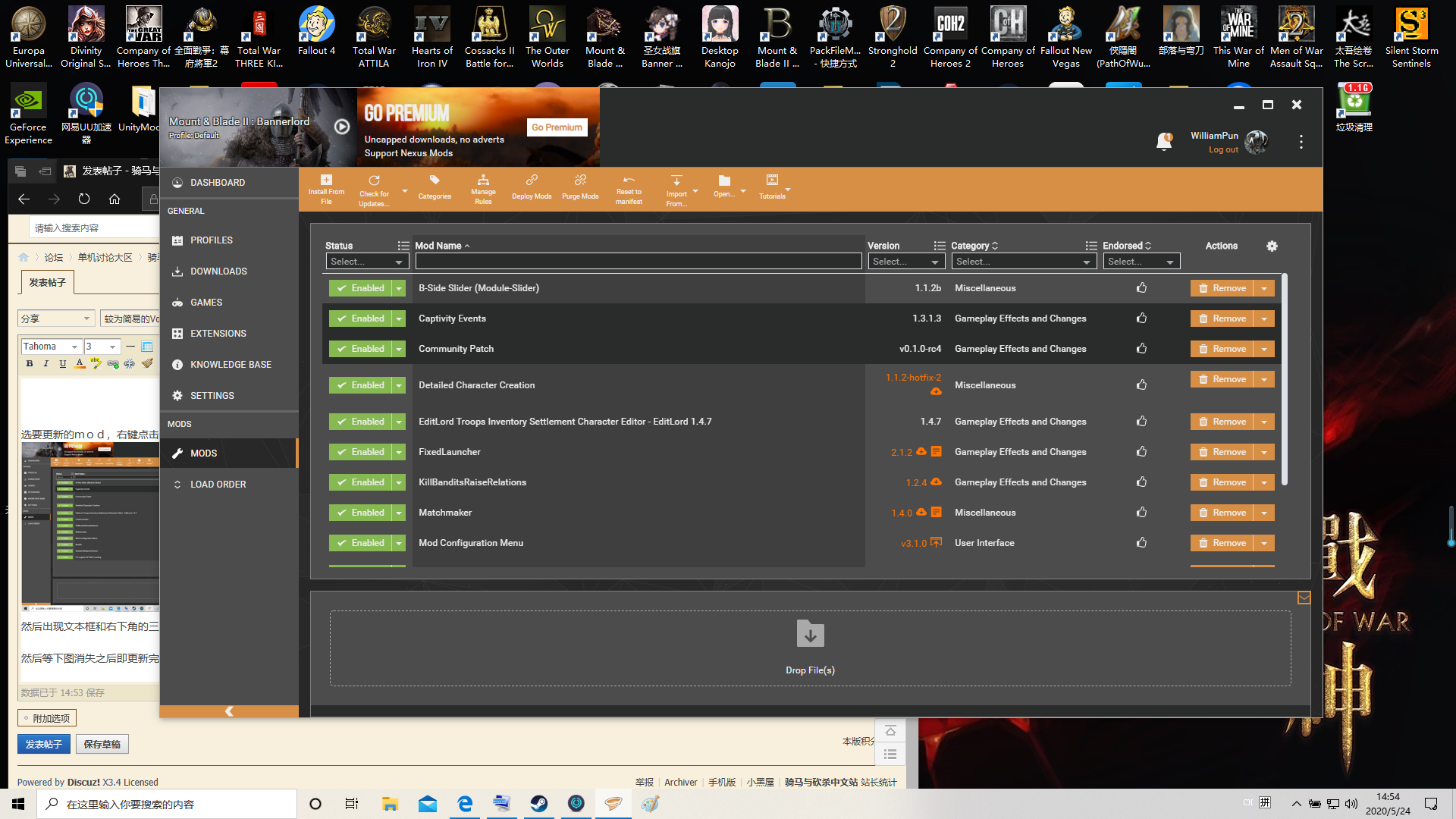Viewport: 1456px width, 819px height.
Task: Open Status filter Select dropdown
Action: click(367, 262)
